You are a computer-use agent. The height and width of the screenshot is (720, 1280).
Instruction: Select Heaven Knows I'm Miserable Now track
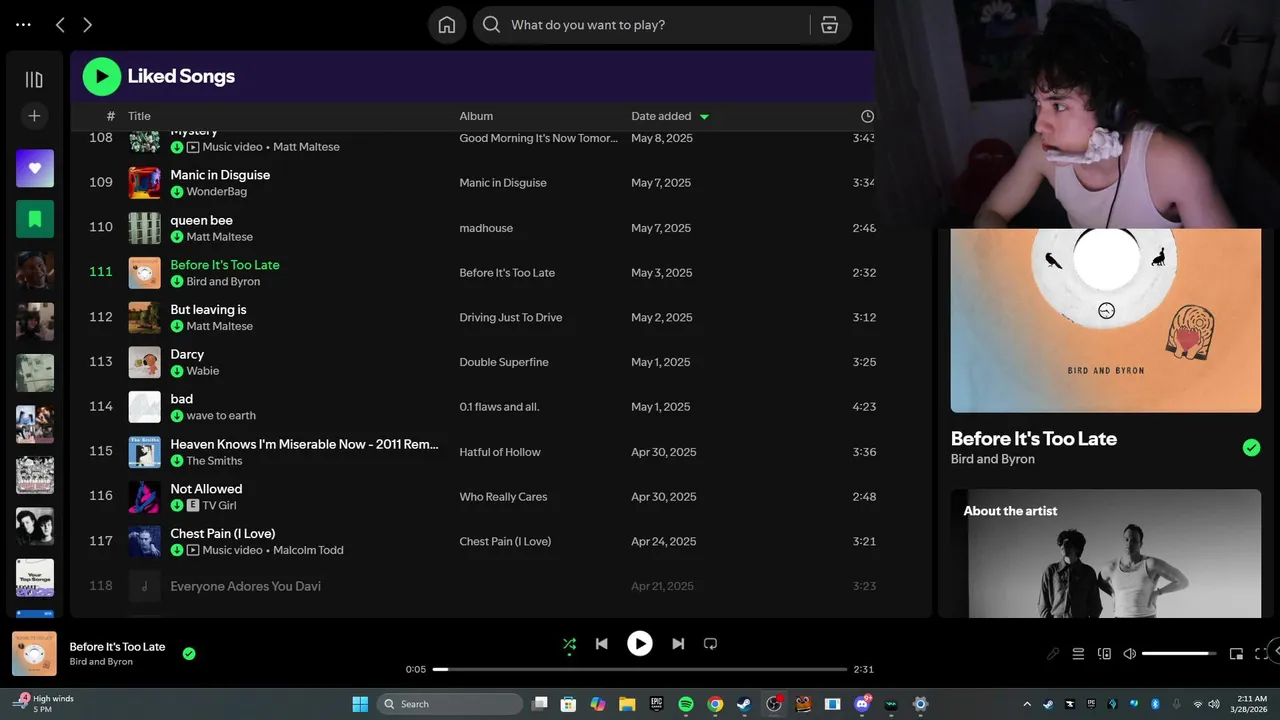pyautogui.click(x=304, y=444)
